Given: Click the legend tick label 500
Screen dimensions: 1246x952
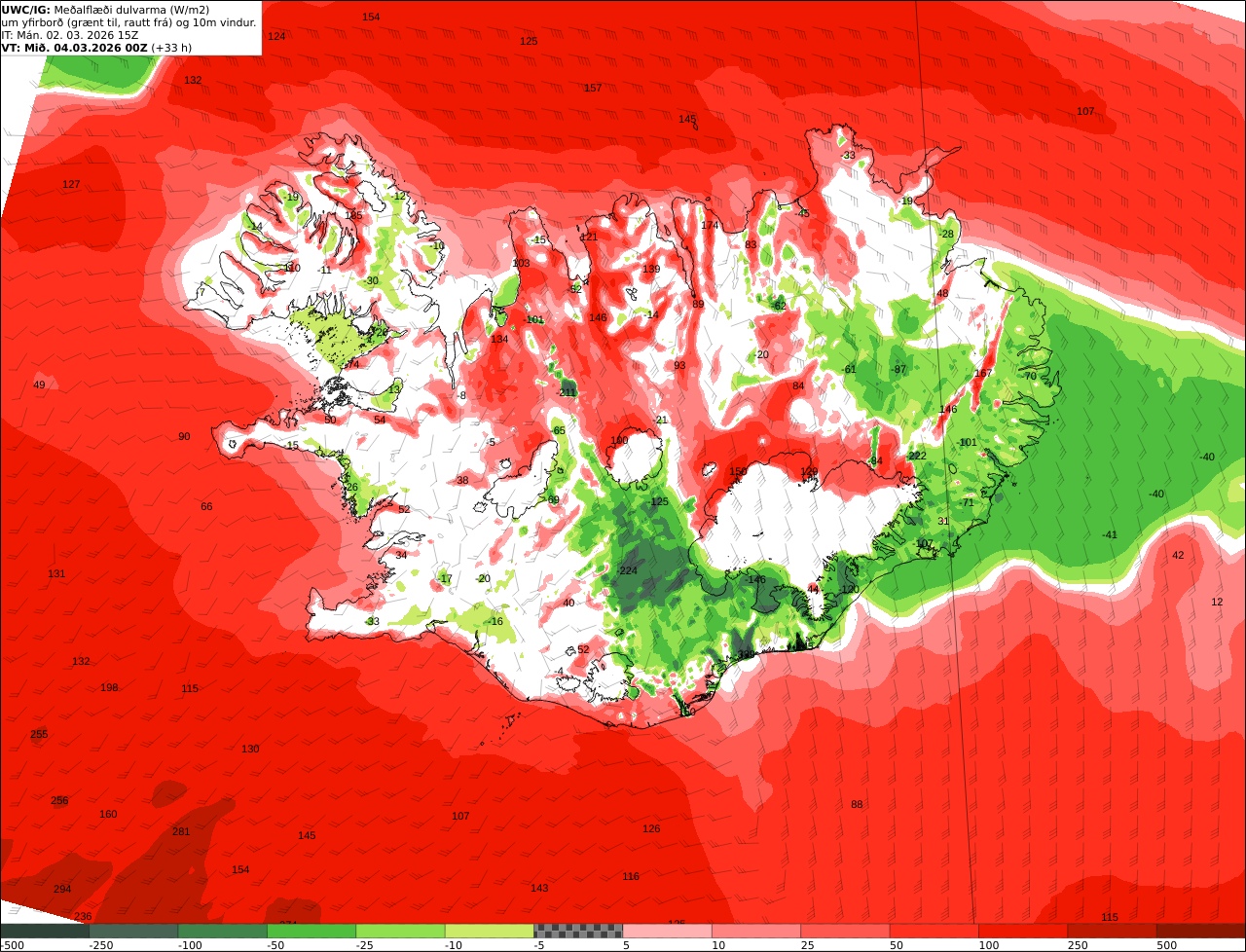Looking at the screenshot, I should click(x=1165, y=945).
